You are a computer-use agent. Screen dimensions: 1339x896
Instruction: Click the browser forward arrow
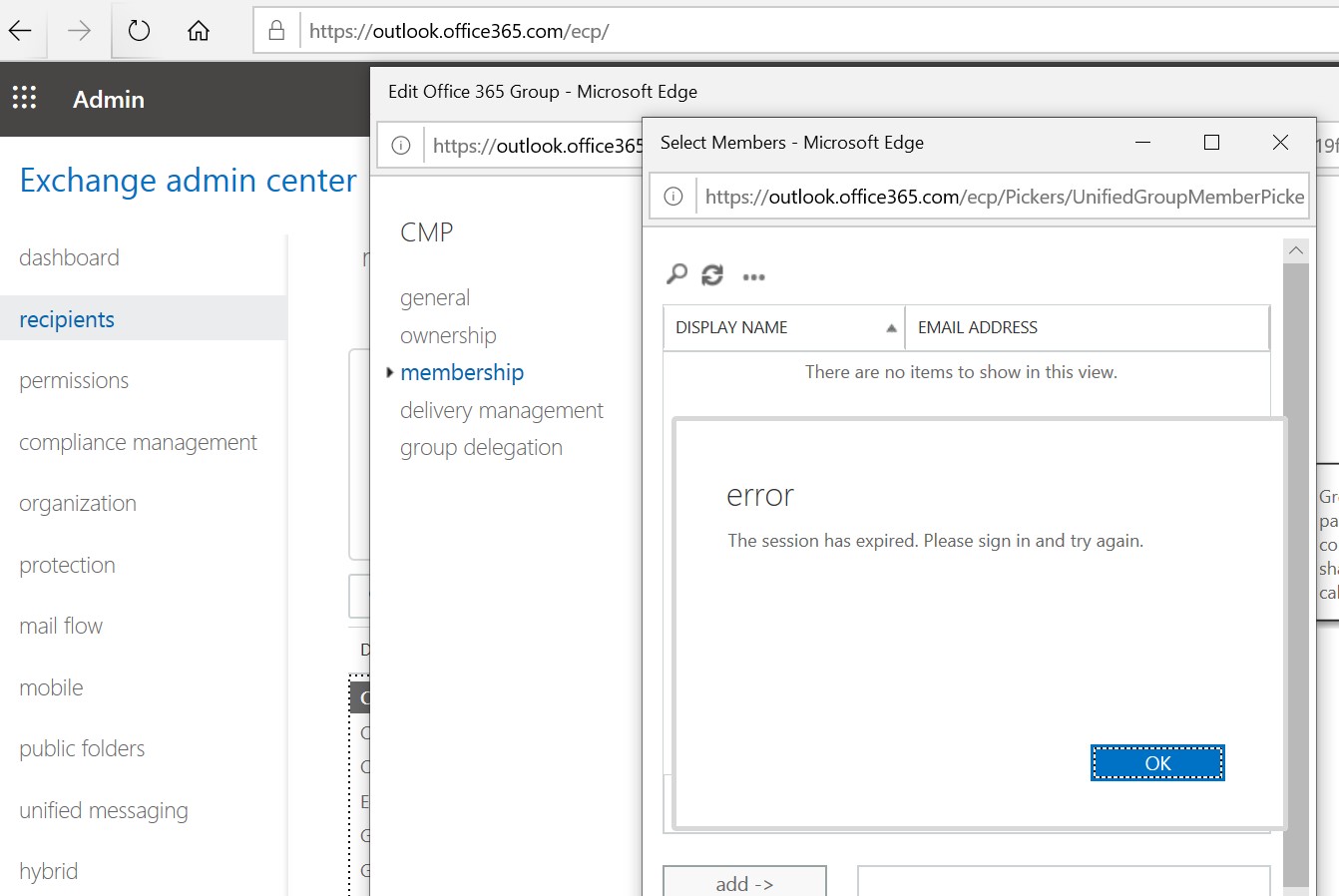[79, 31]
